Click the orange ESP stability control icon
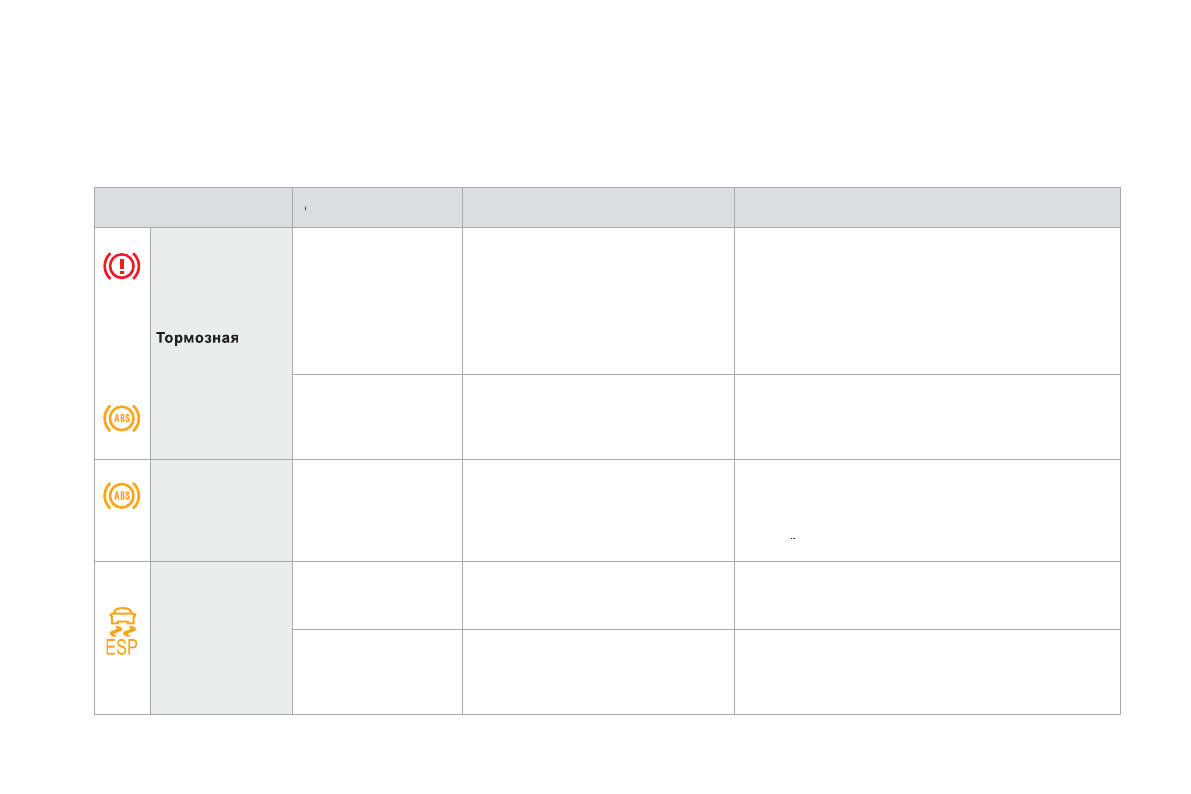This screenshot has height=794, width=1191. pos(121,632)
